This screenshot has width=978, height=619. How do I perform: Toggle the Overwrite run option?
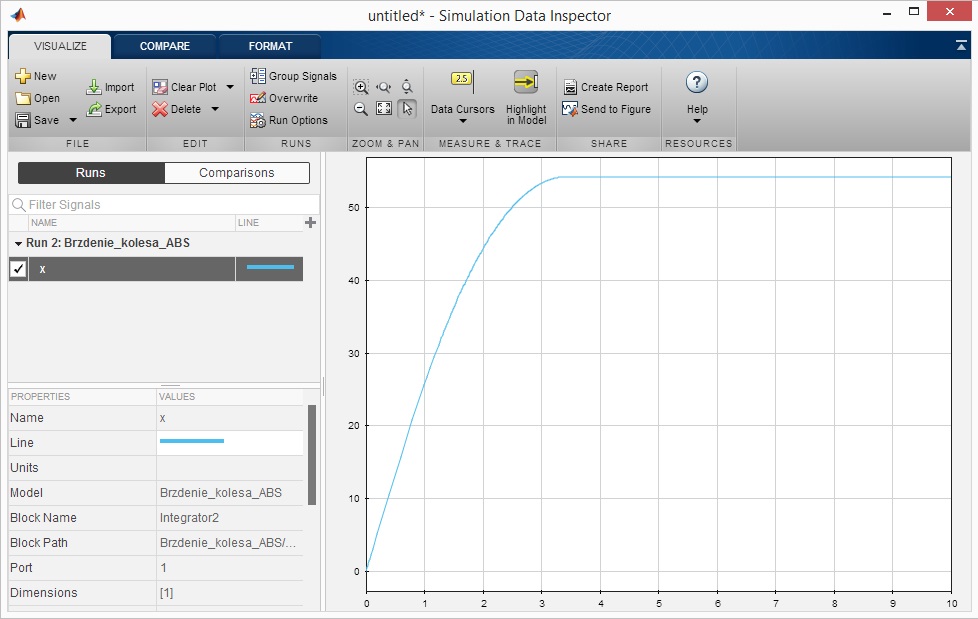pos(284,98)
